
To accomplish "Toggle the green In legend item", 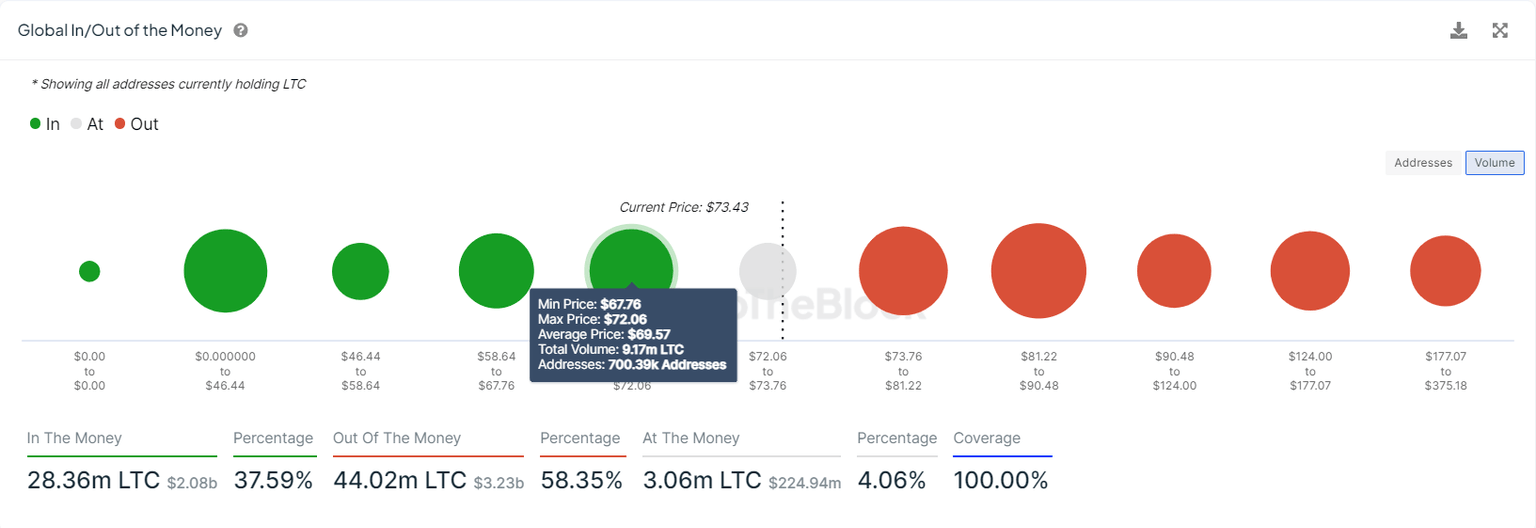I will tap(45, 124).
